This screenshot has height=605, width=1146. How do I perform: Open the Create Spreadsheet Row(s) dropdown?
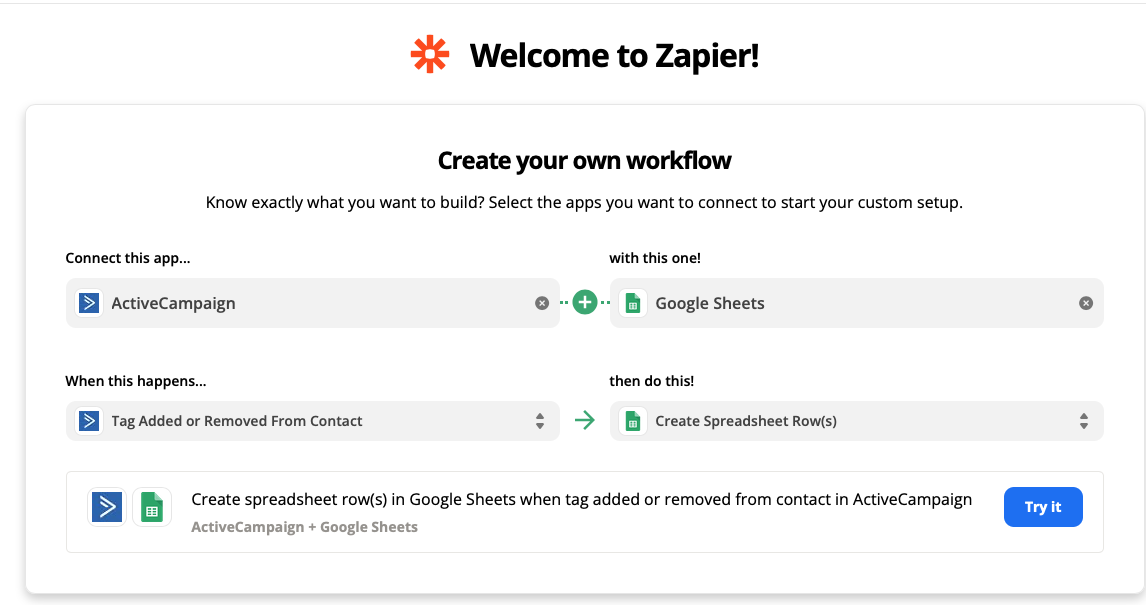tap(857, 421)
